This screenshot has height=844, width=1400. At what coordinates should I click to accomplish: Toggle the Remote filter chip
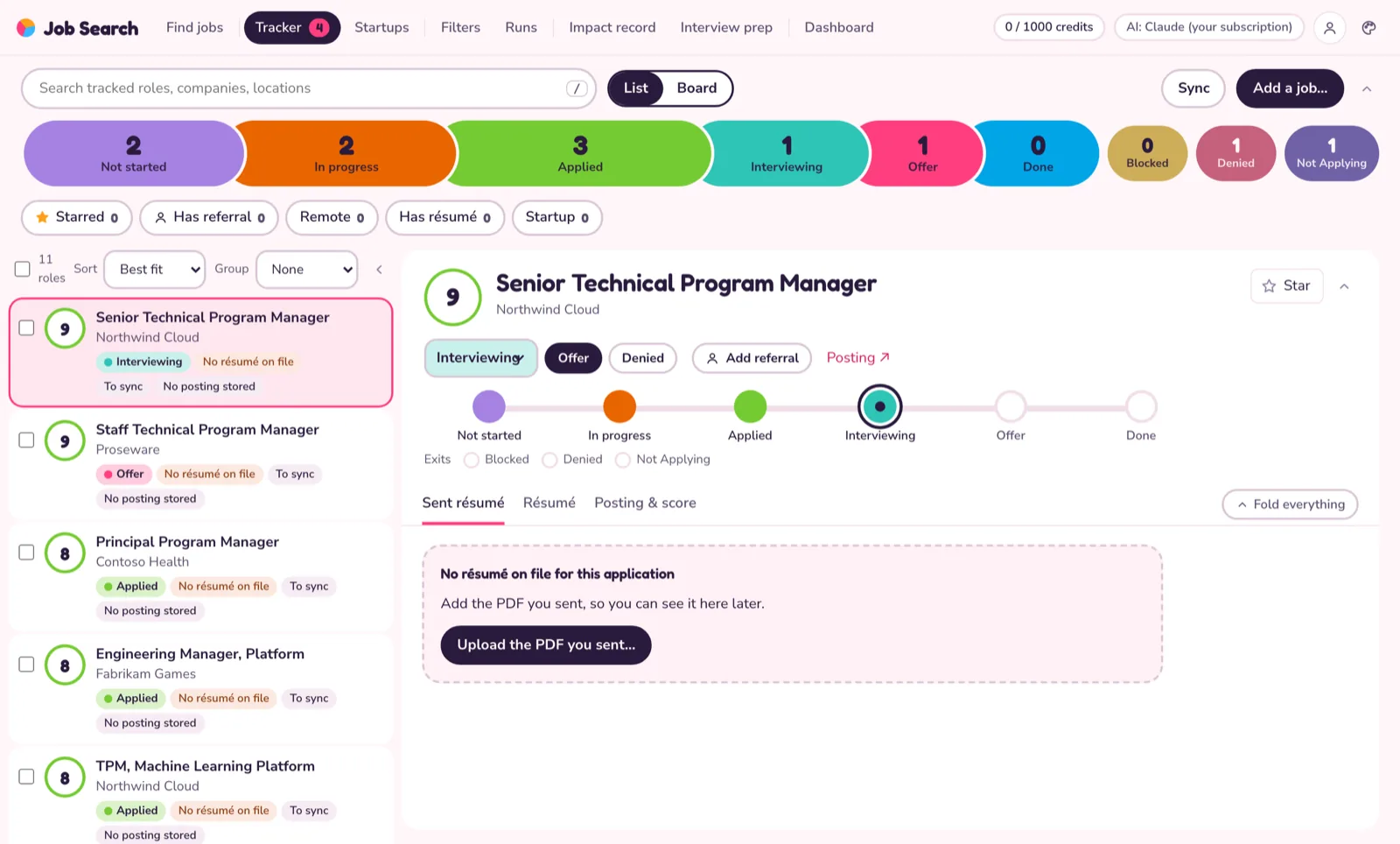[x=332, y=217]
